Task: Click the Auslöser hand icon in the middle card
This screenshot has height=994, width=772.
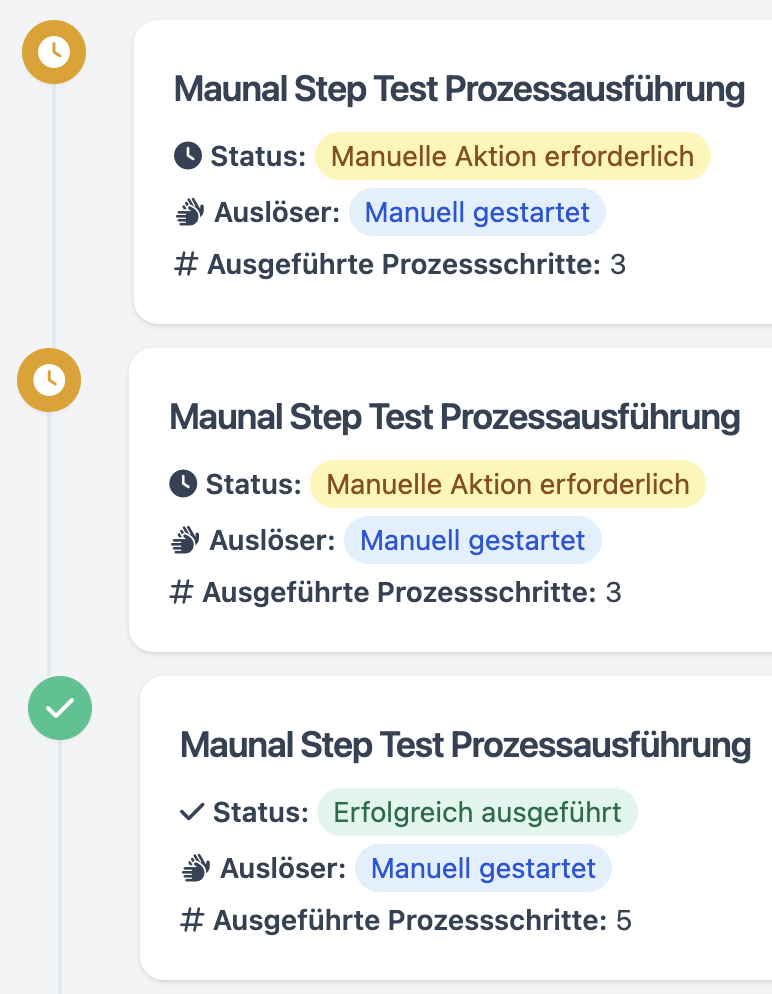Action: pyautogui.click(x=185, y=541)
